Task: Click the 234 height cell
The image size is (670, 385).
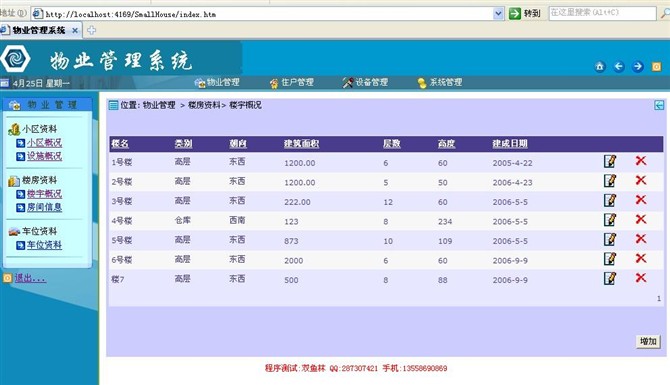Action: [x=445, y=221]
